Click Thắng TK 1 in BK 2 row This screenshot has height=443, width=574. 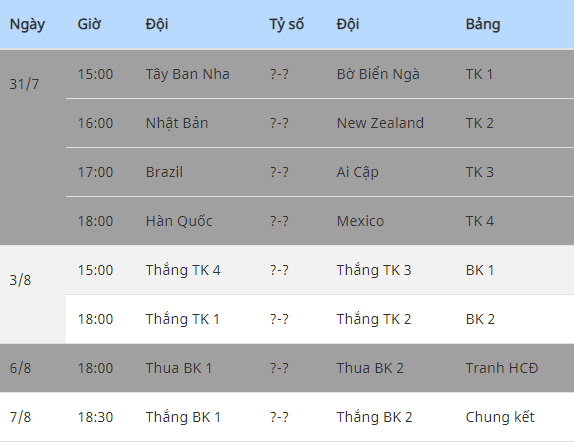(x=183, y=319)
